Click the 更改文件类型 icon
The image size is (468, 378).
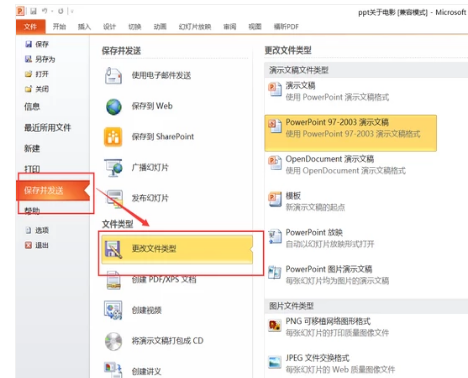coord(113,249)
